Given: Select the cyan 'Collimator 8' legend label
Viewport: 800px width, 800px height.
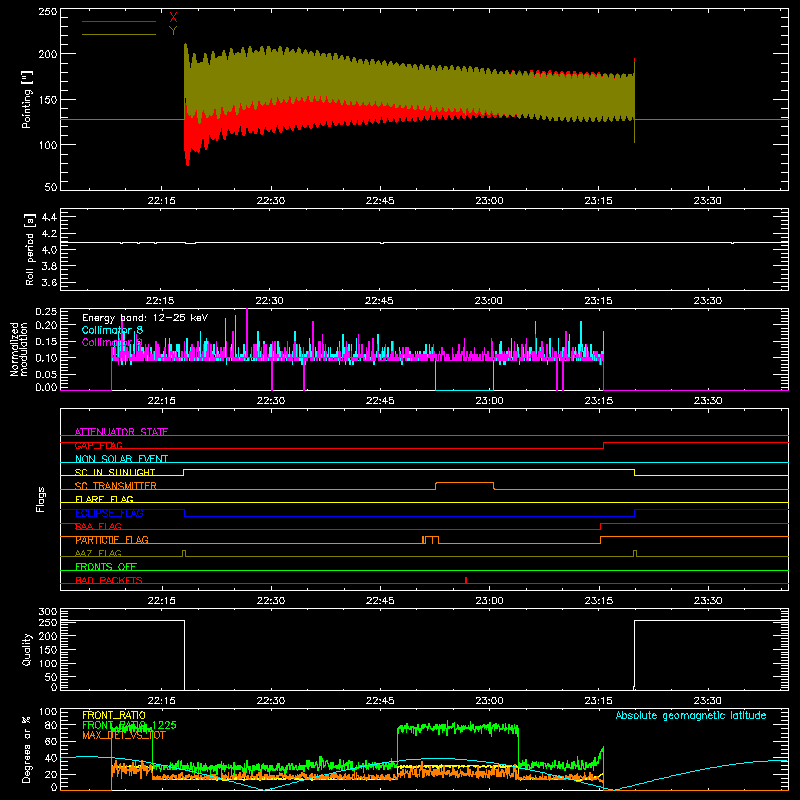Looking at the screenshot, I should (112, 331).
